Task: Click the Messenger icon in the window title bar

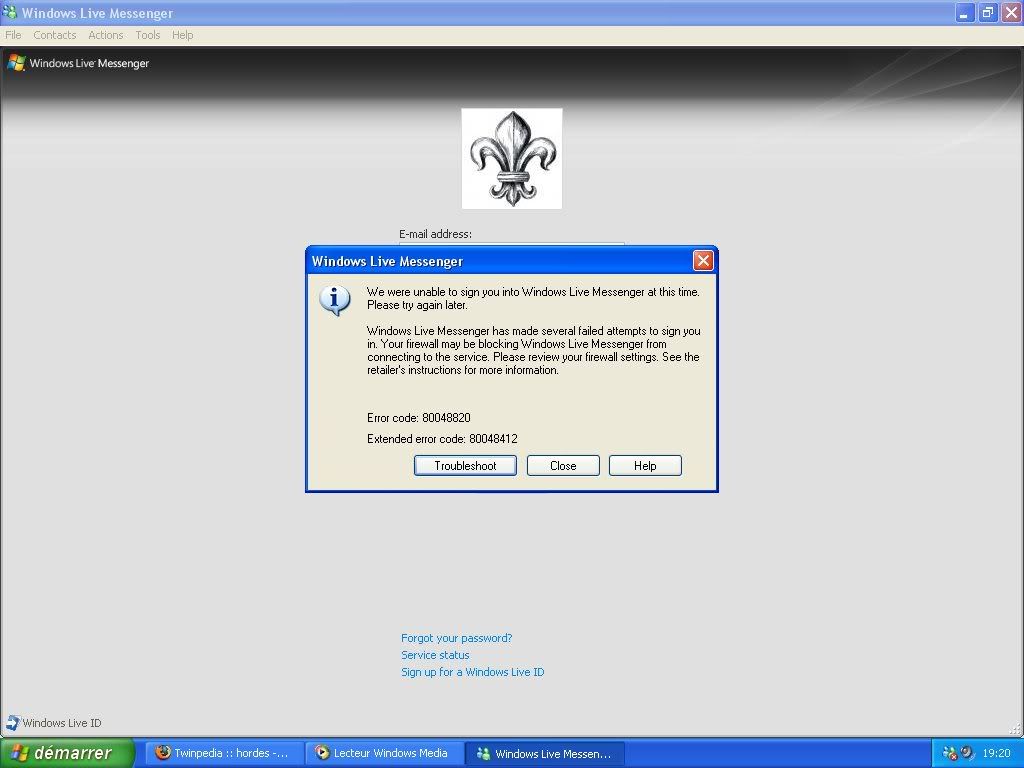Action: point(10,12)
